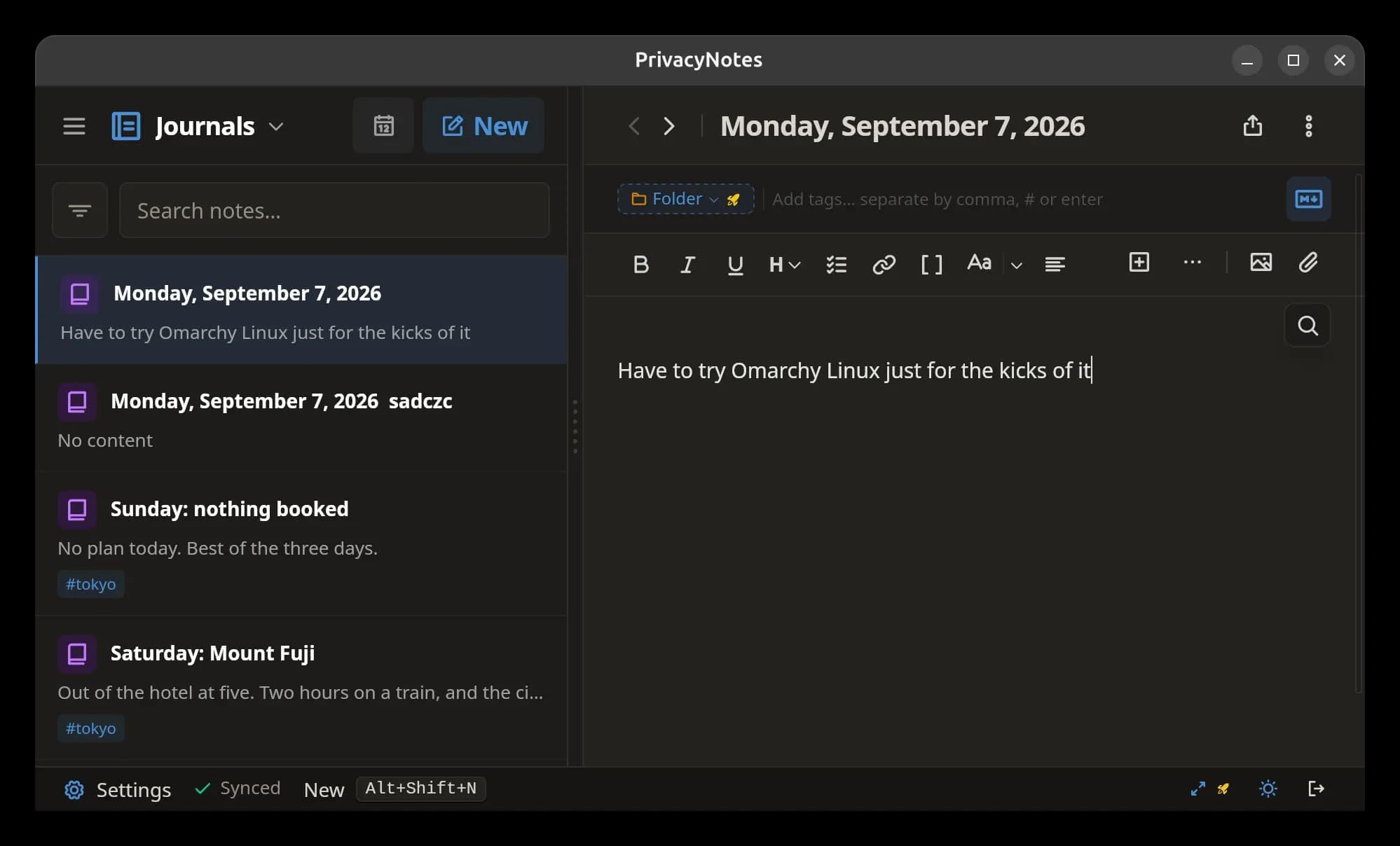
Task: Click in the note body text
Action: pos(854,370)
